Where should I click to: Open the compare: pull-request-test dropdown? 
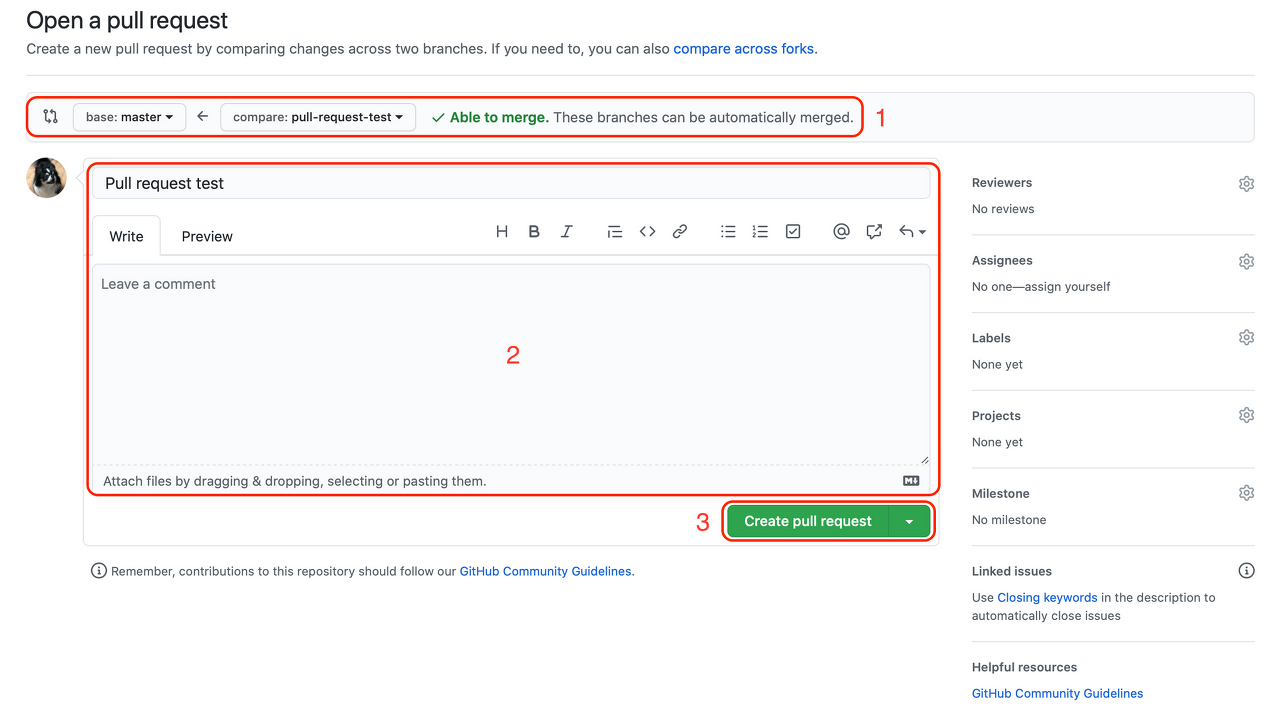(x=317, y=117)
